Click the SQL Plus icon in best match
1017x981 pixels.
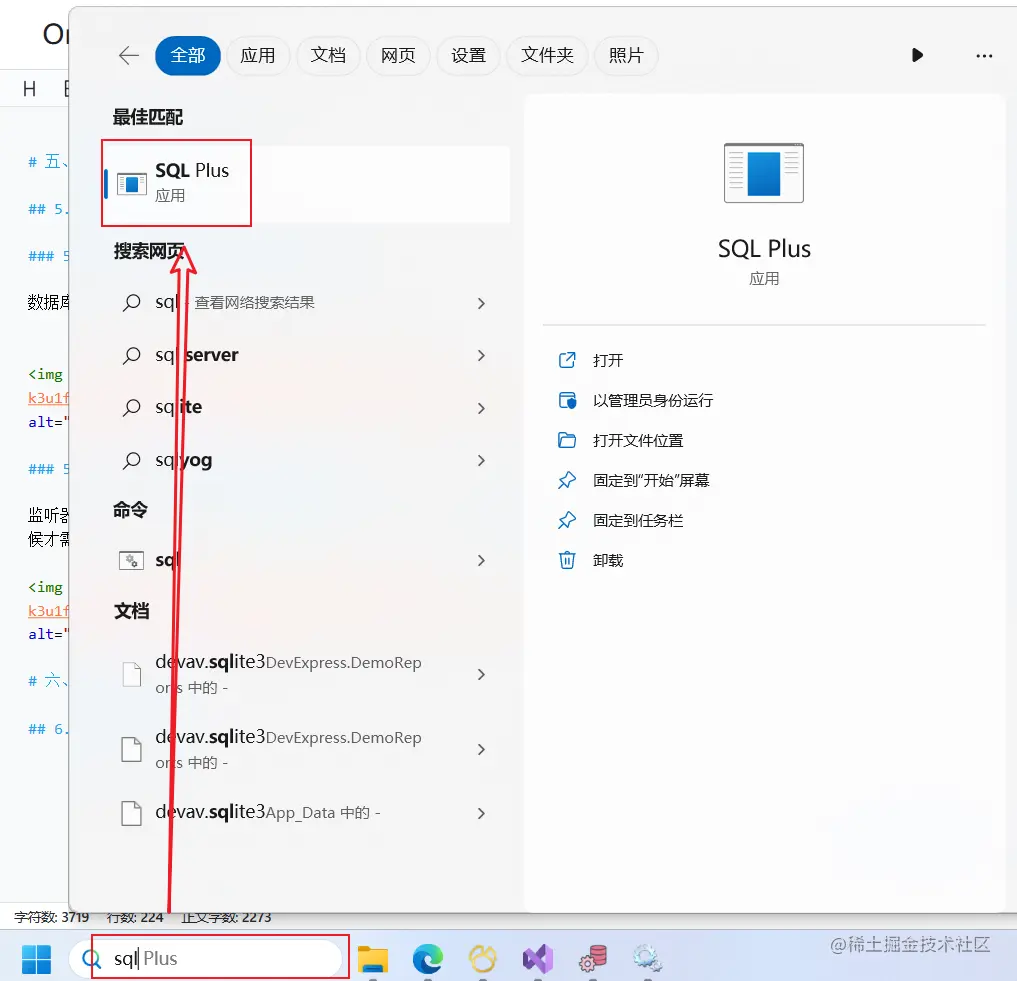132,184
